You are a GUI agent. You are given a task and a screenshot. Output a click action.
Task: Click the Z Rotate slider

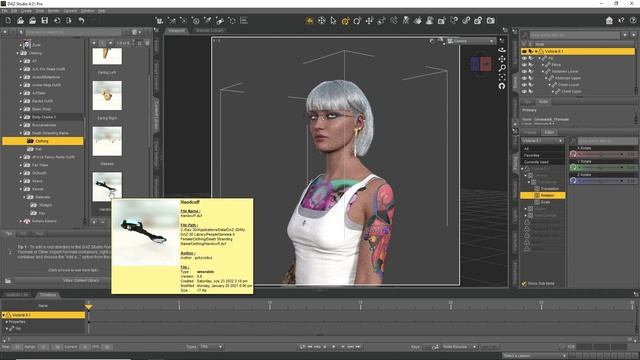click(x=600, y=180)
